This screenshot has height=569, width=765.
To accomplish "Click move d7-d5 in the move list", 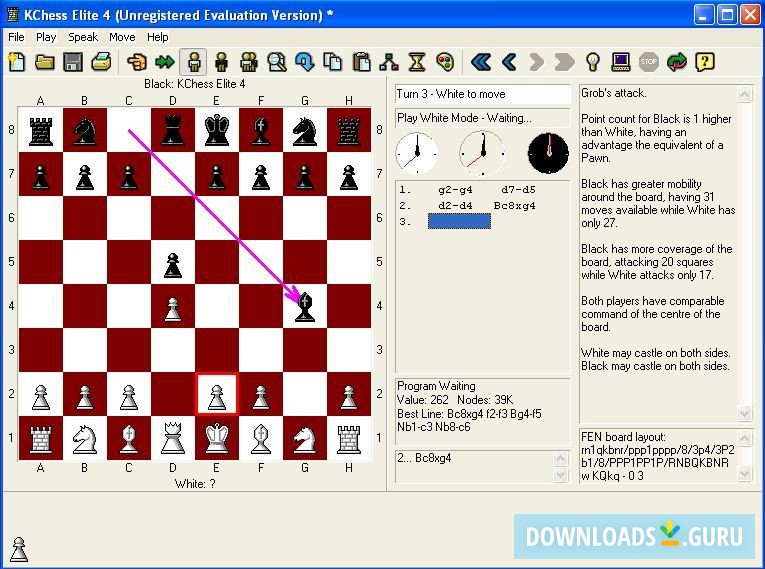I will [518, 190].
